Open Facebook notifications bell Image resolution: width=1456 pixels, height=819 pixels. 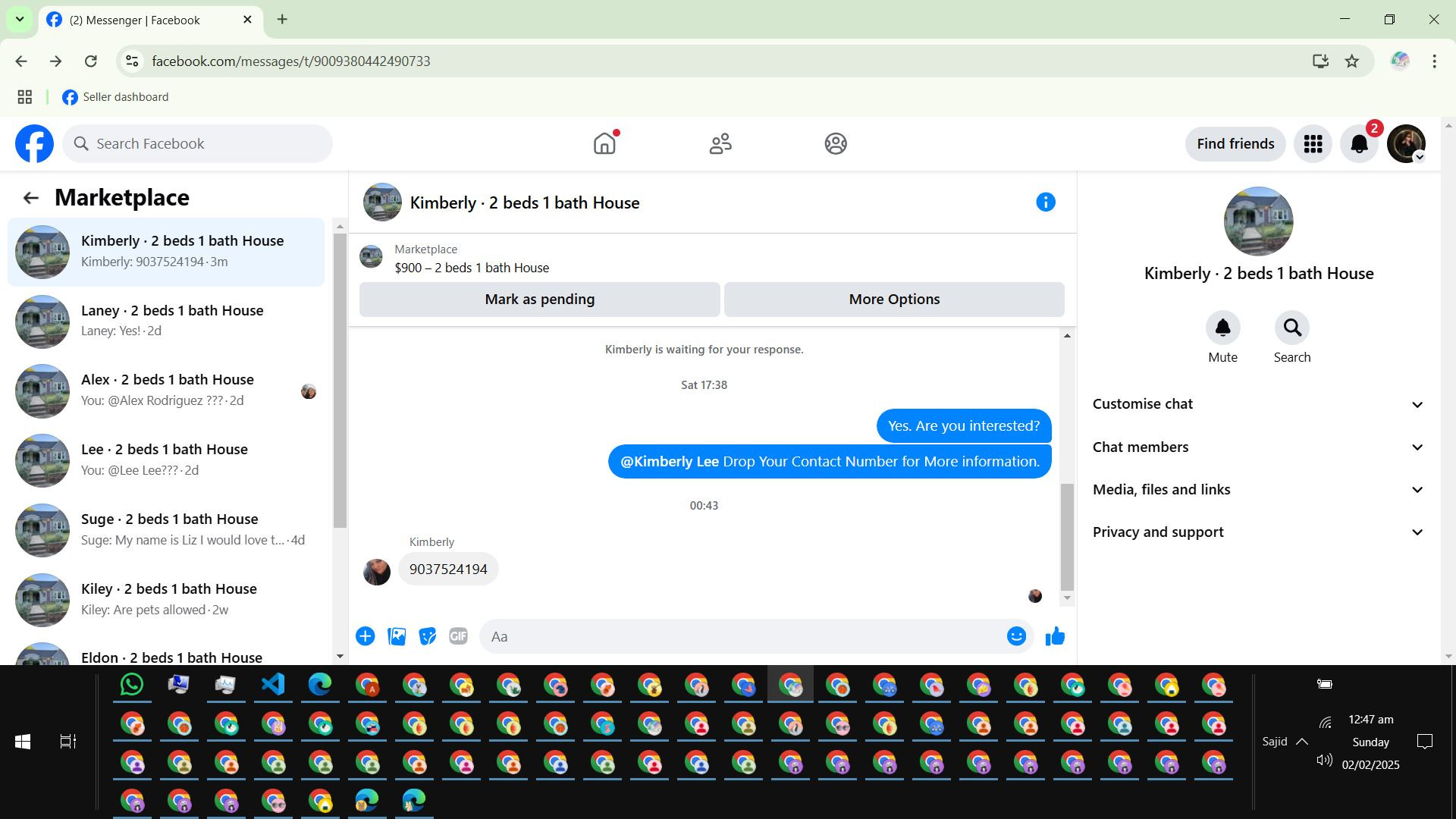point(1359,144)
